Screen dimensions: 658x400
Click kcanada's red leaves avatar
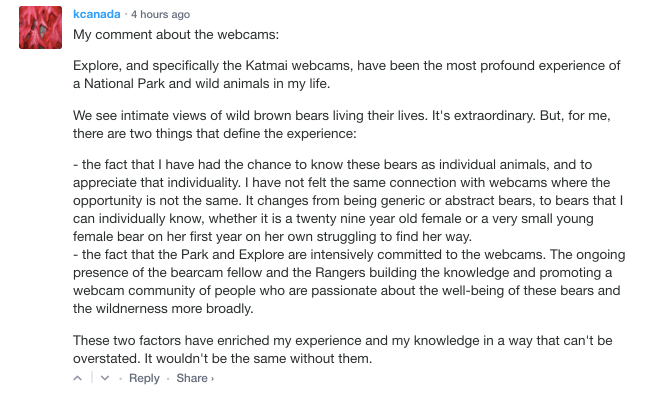tap(42, 27)
